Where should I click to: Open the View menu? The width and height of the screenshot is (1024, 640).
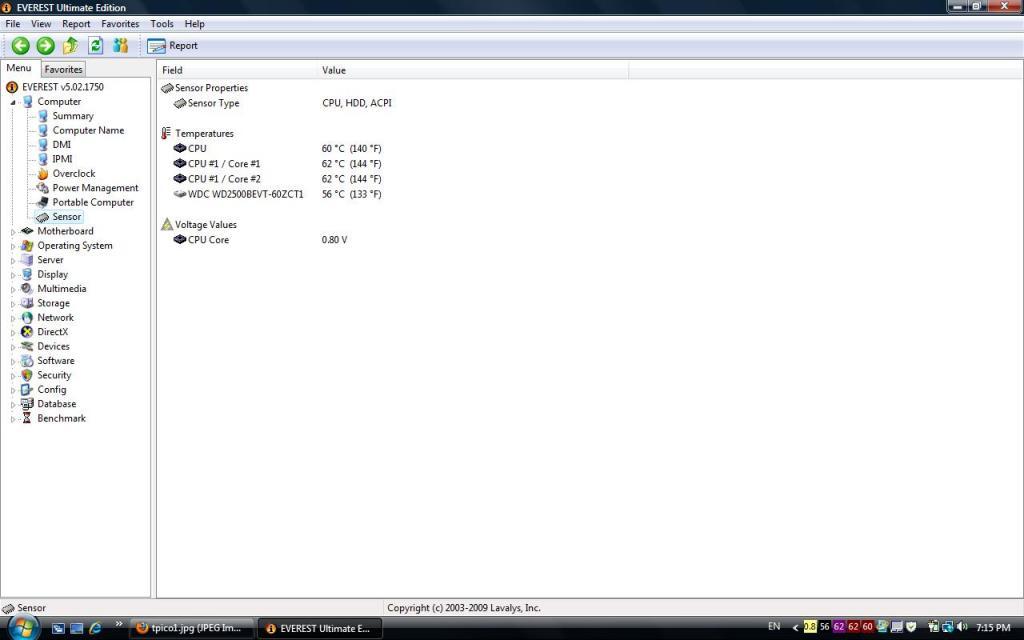pyautogui.click(x=41, y=24)
